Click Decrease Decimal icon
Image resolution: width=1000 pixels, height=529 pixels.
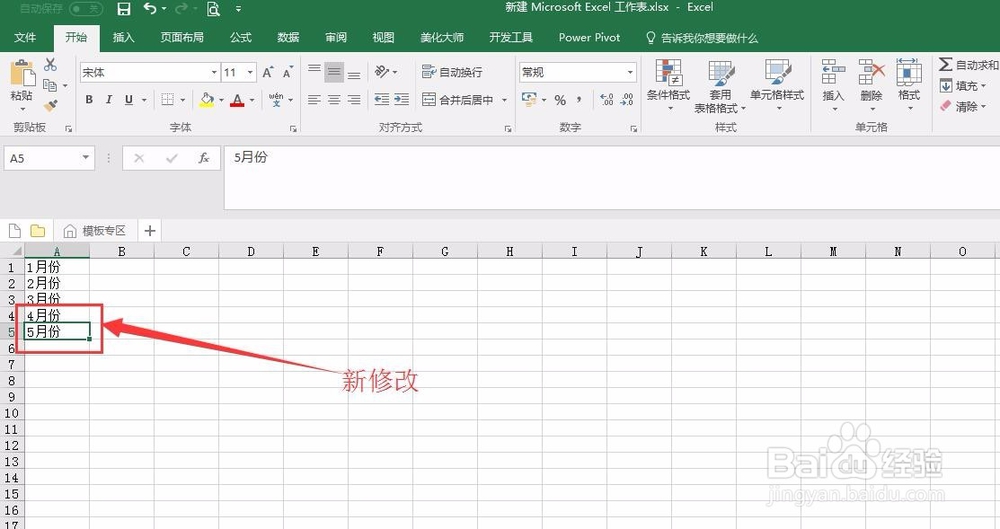627,100
